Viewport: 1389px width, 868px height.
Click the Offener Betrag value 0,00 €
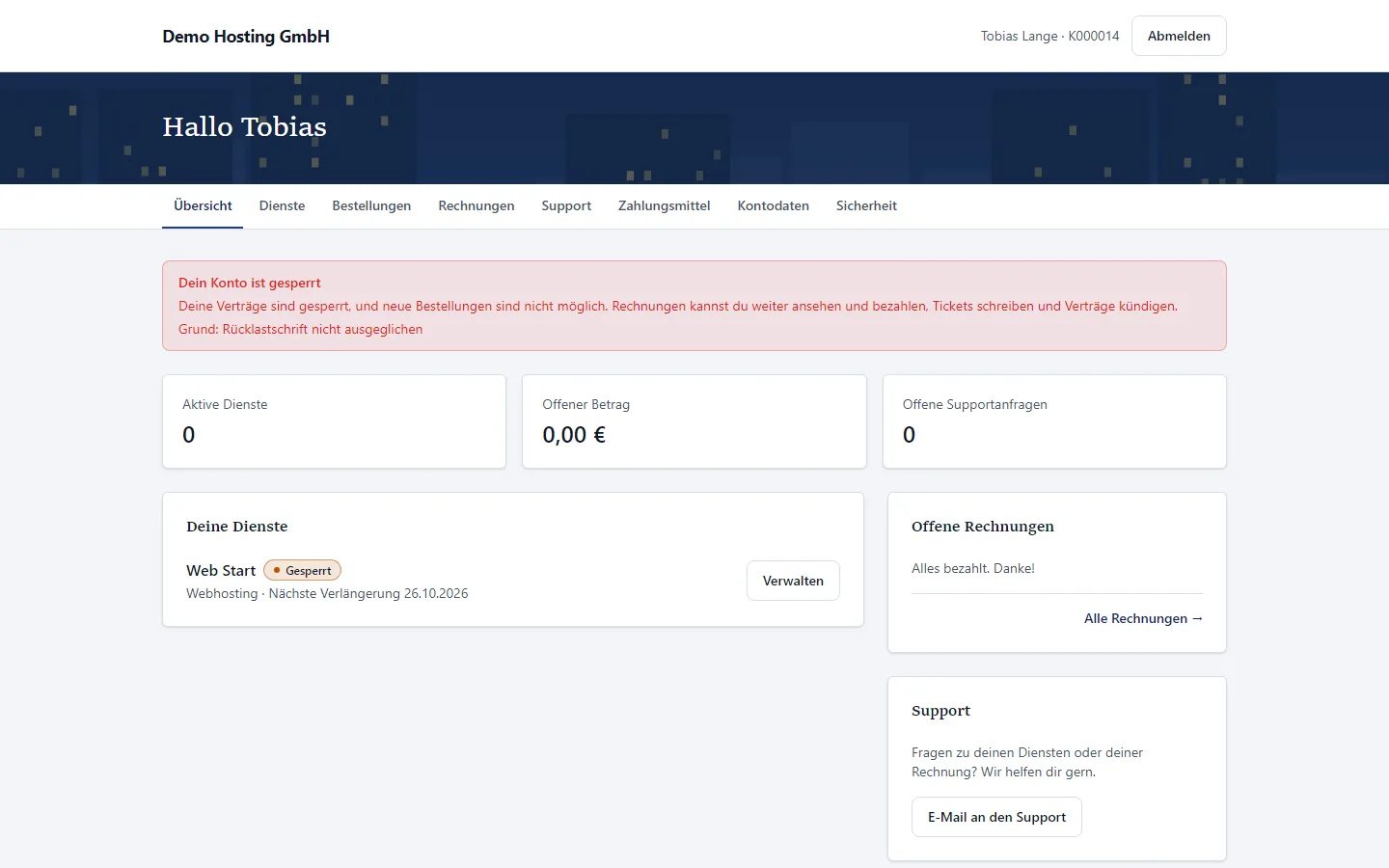(574, 435)
